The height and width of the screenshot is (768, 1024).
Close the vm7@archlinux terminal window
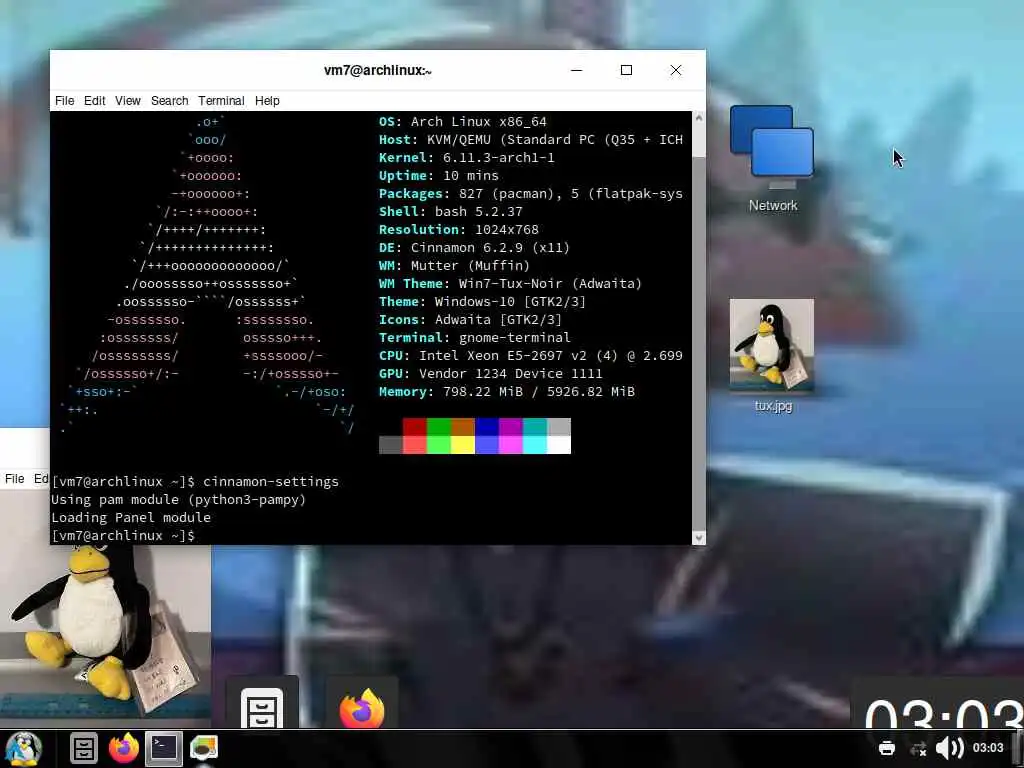point(676,70)
